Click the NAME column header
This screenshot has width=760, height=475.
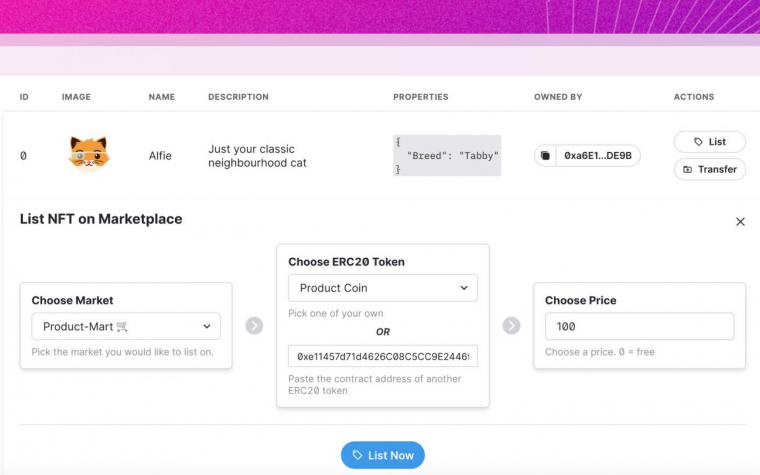tap(162, 97)
